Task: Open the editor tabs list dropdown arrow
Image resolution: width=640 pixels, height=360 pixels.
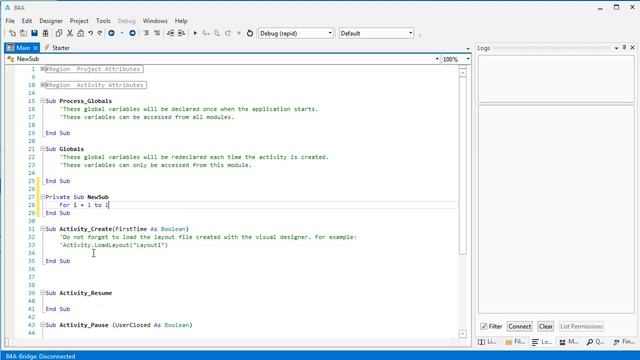Action: pos(467,48)
